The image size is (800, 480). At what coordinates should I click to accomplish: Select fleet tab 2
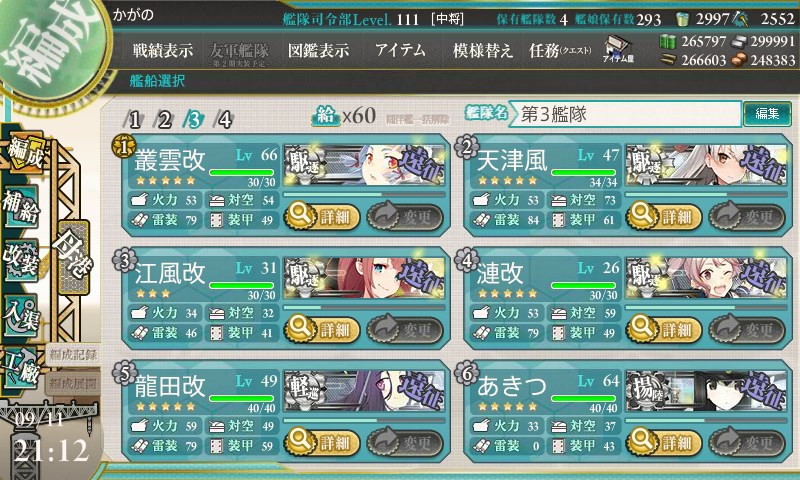pyautogui.click(x=164, y=119)
